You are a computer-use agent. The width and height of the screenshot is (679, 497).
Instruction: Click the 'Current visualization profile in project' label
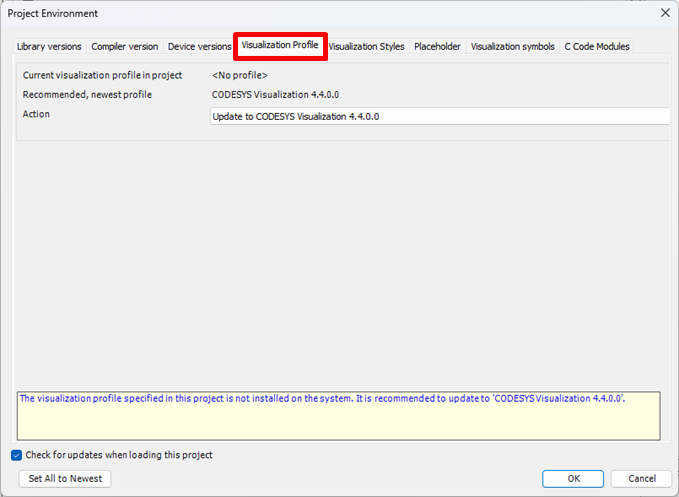(103, 75)
